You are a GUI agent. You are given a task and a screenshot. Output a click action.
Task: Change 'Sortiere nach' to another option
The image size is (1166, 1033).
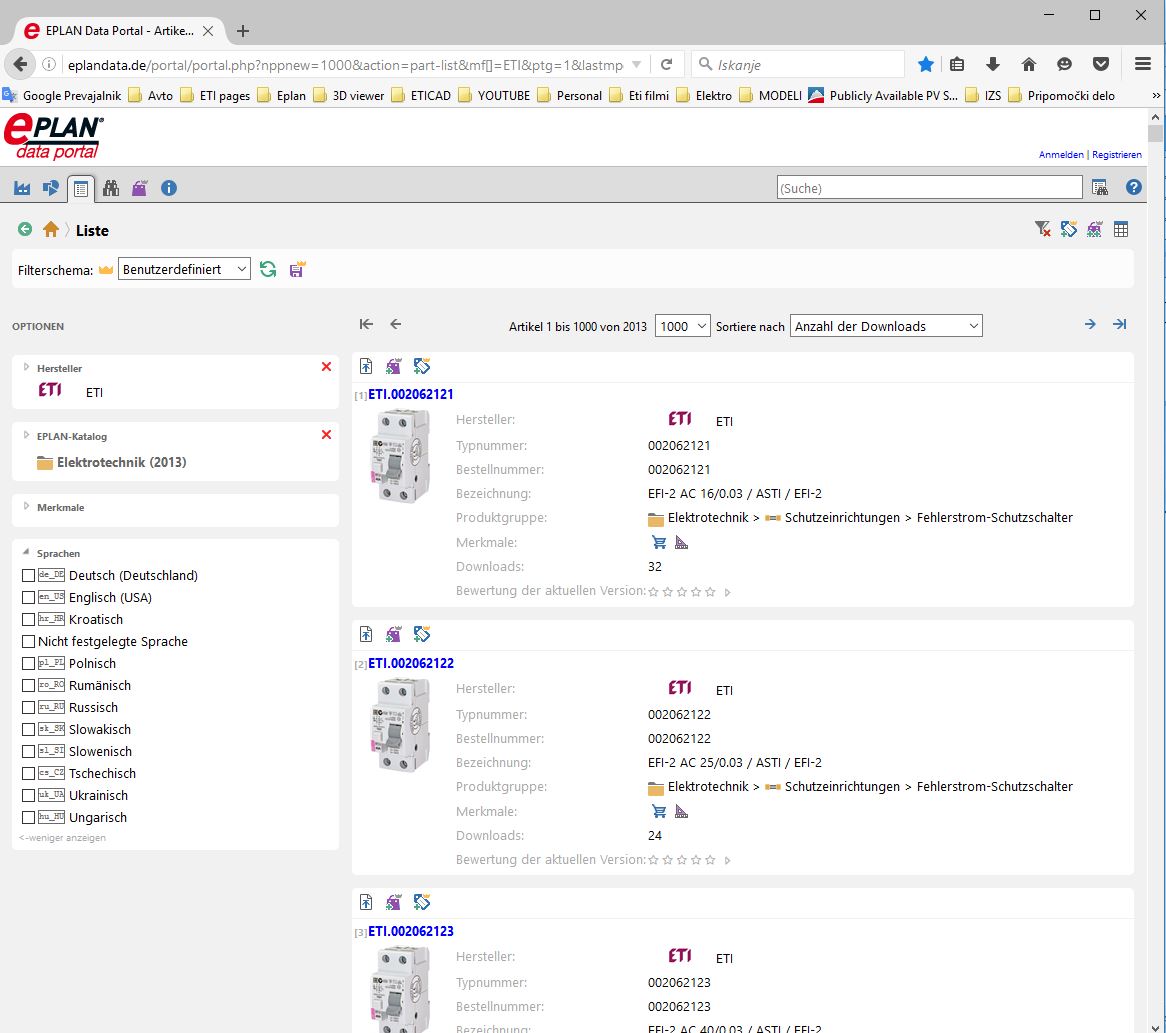tap(885, 325)
